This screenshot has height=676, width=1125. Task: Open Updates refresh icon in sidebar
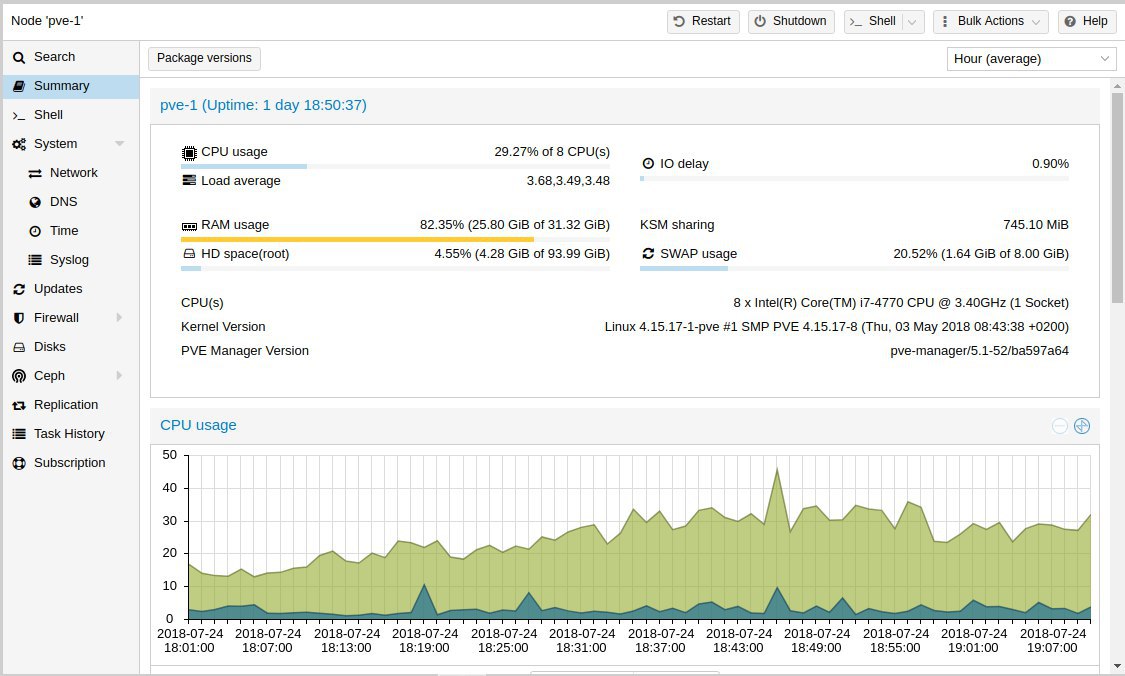click(19, 289)
